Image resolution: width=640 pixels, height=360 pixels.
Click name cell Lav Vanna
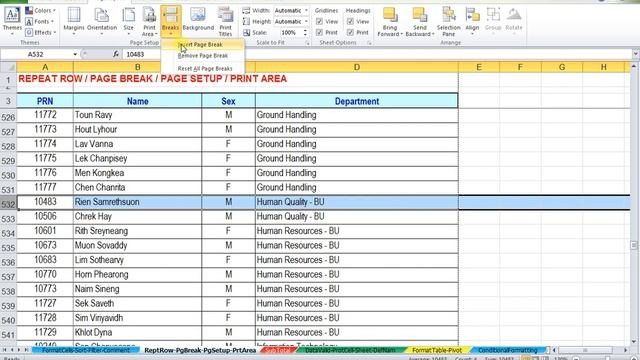(138, 144)
